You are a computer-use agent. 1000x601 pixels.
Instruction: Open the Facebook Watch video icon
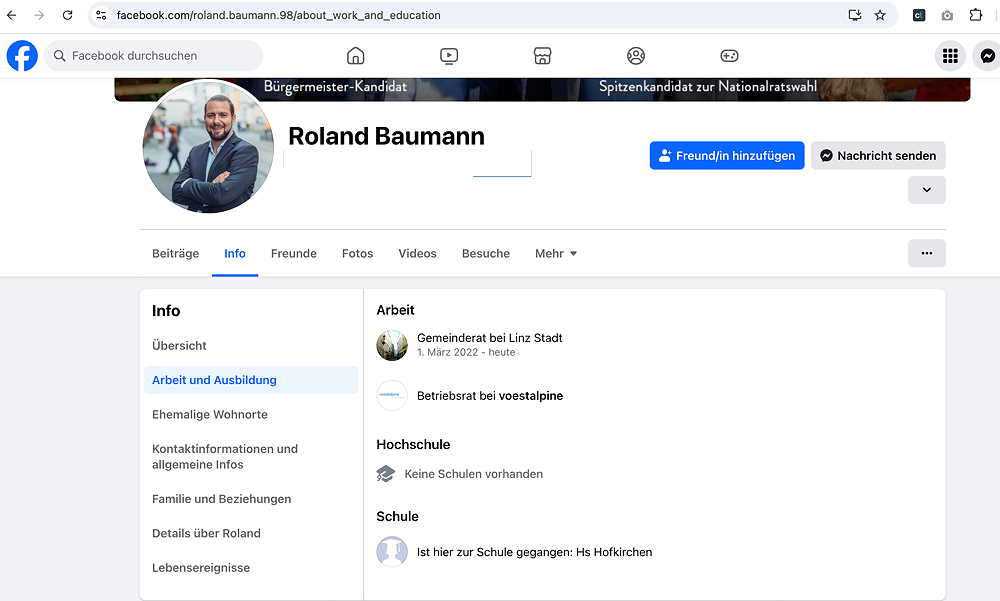(x=449, y=56)
